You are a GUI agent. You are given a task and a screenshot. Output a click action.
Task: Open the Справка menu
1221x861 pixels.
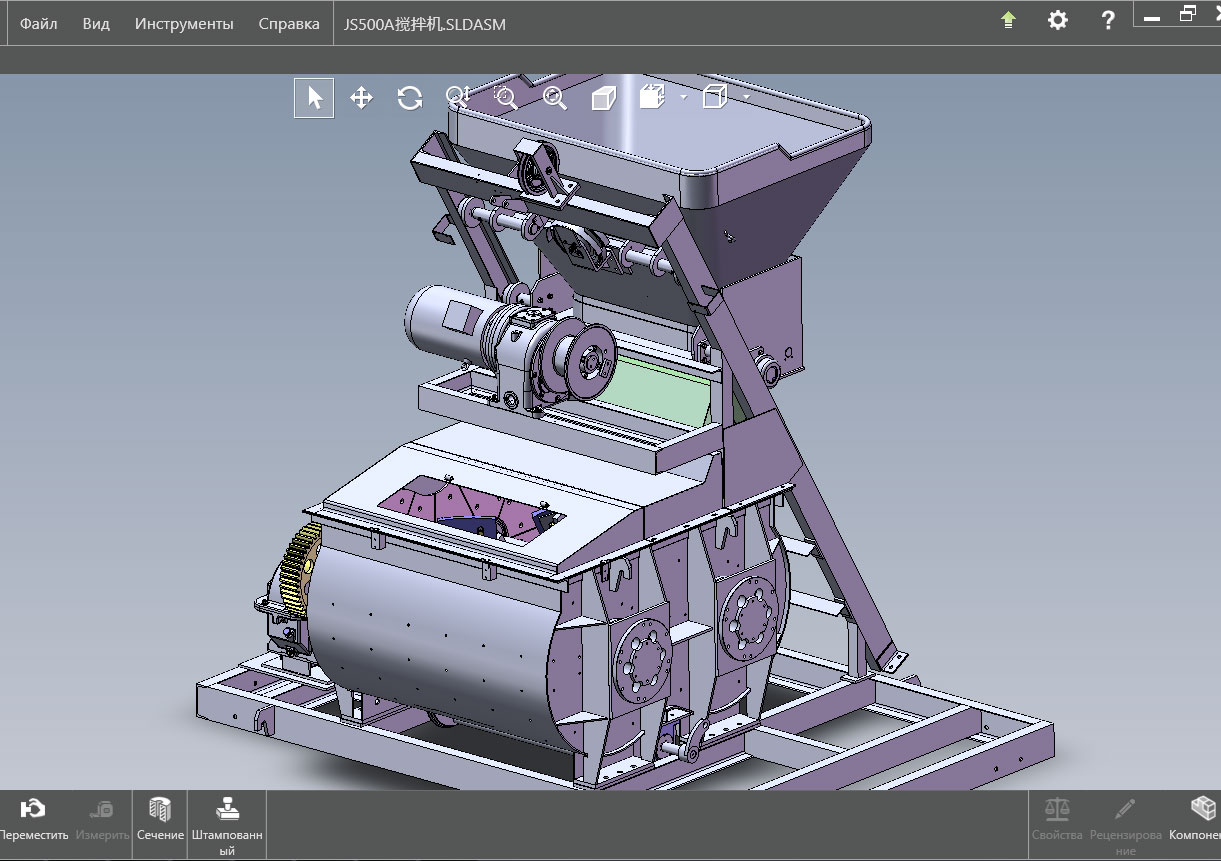pos(289,24)
